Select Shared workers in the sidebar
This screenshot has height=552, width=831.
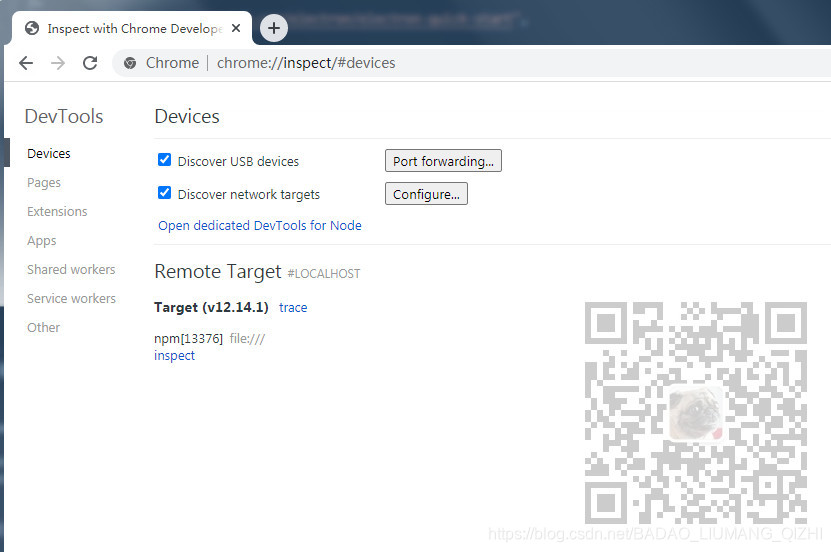coord(71,270)
